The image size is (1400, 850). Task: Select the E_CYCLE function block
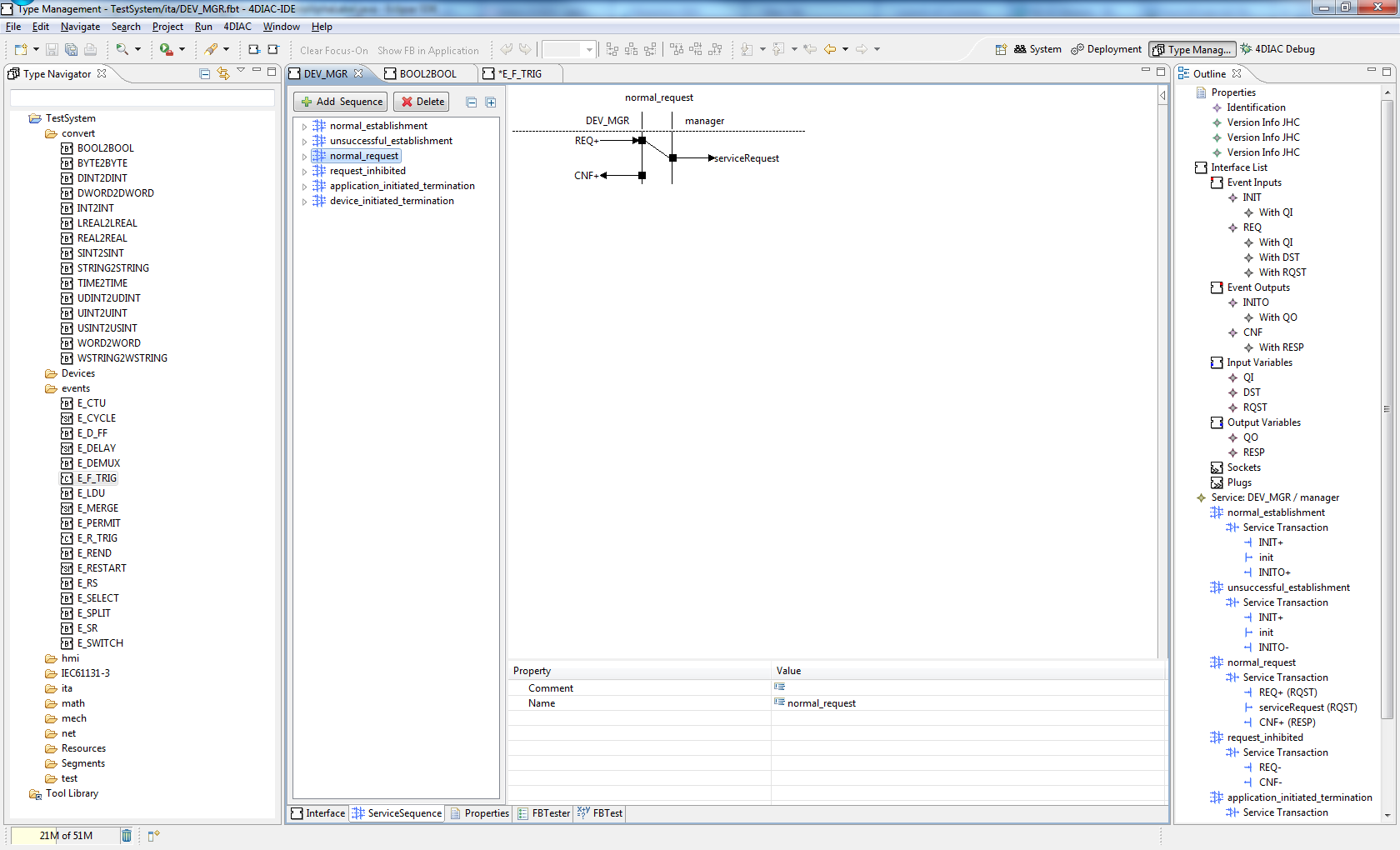click(97, 418)
